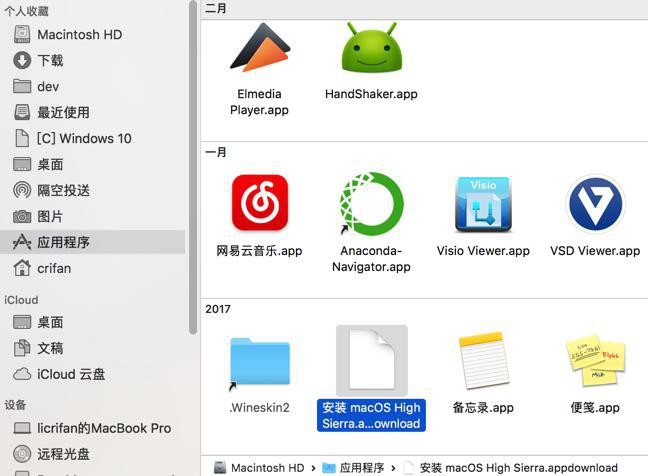Click the 二月 group header
The image size is (648, 476).
(x=216, y=8)
